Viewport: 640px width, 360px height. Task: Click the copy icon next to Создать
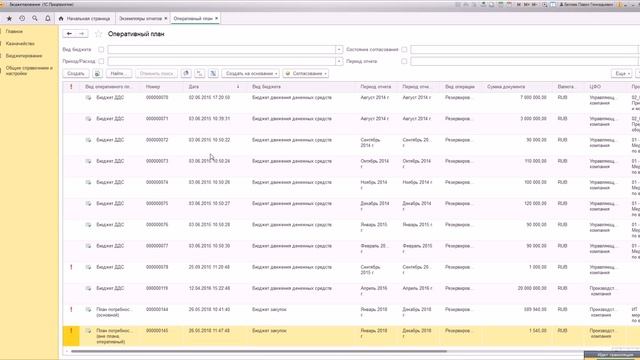tap(97, 73)
